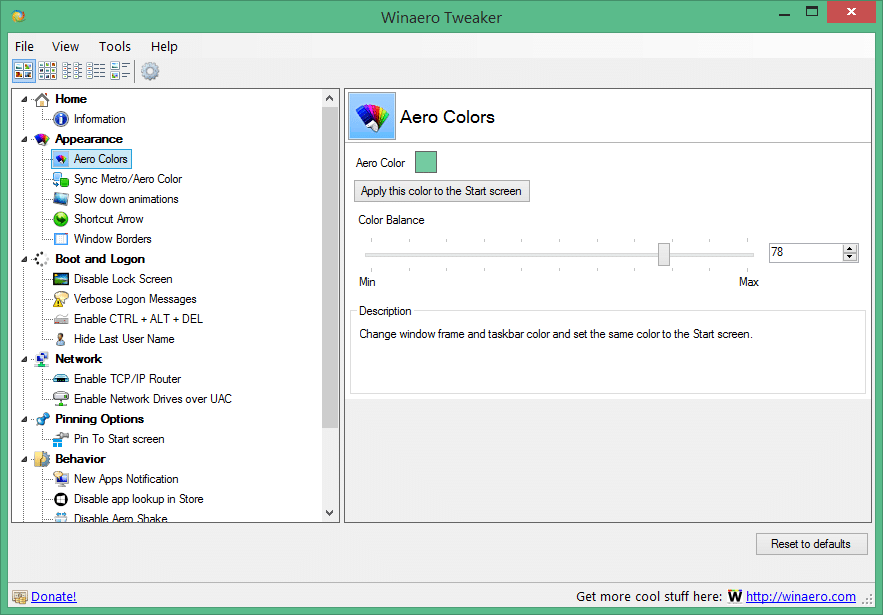Select the Hide Last User Name item
This screenshot has height=615, width=883.
coord(124,339)
